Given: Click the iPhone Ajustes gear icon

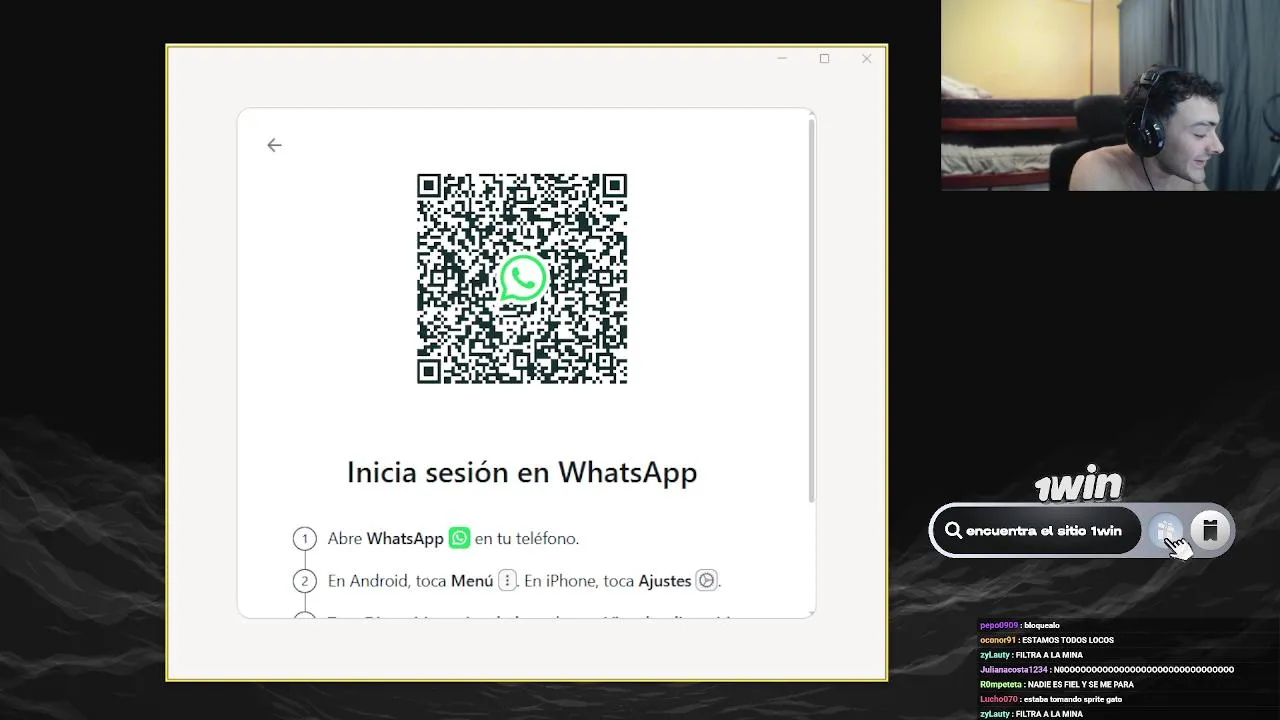Looking at the screenshot, I should 706,580.
